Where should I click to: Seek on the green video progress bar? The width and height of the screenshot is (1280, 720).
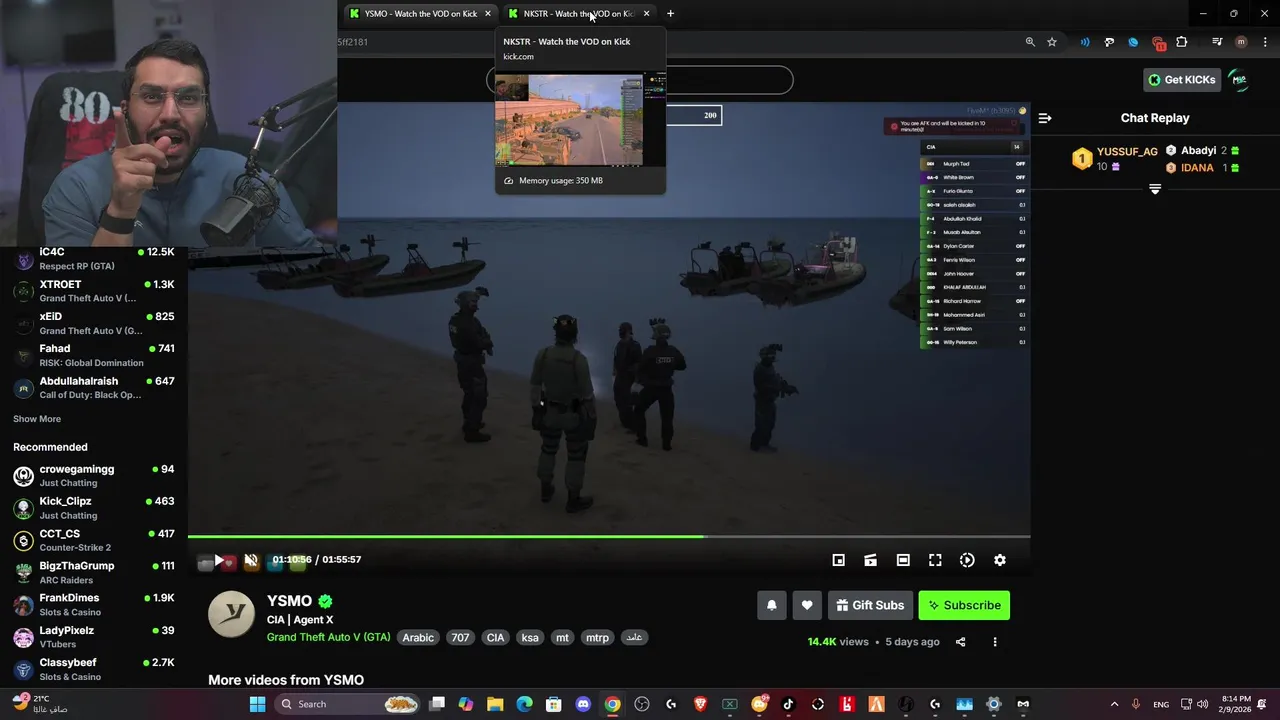[x=609, y=537]
